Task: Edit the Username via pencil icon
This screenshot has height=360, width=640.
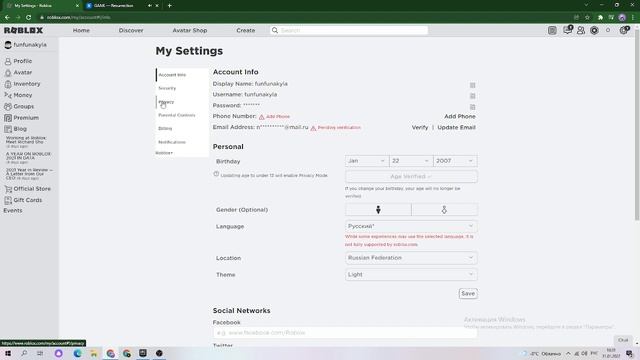Action: (x=472, y=96)
